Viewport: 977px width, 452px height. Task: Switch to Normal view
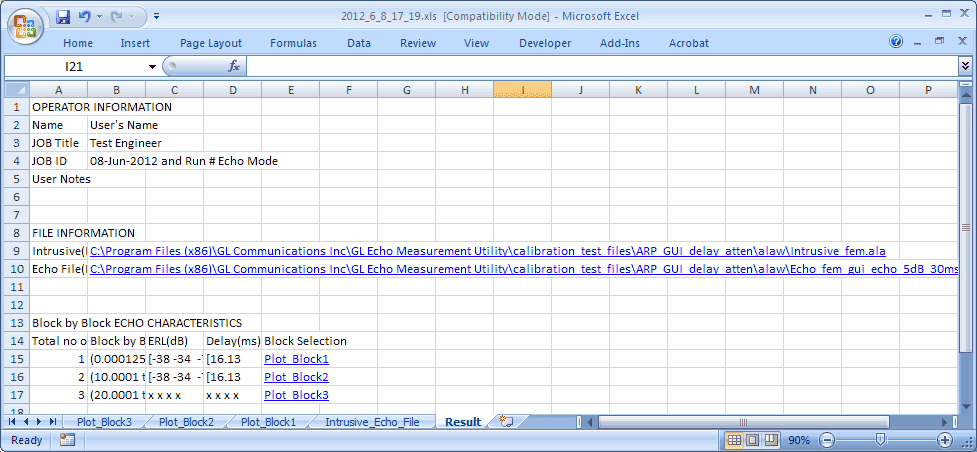[734, 440]
